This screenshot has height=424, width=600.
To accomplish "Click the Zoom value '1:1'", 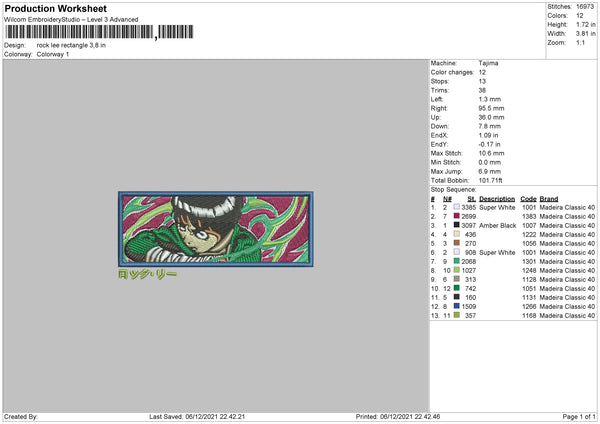I will [580, 43].
